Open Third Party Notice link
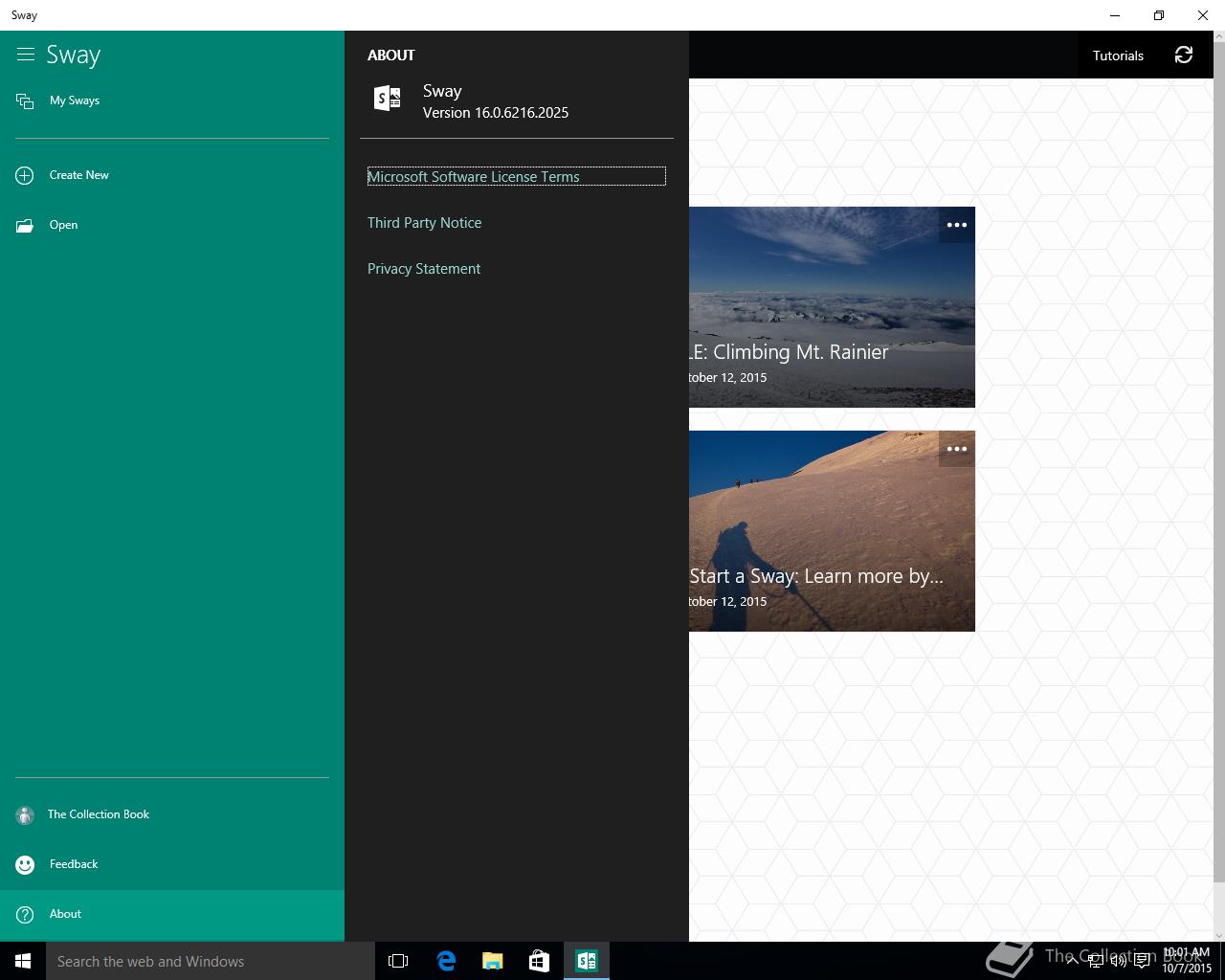This screenshot has height=980, width=1225. click(x=424, y=223)
